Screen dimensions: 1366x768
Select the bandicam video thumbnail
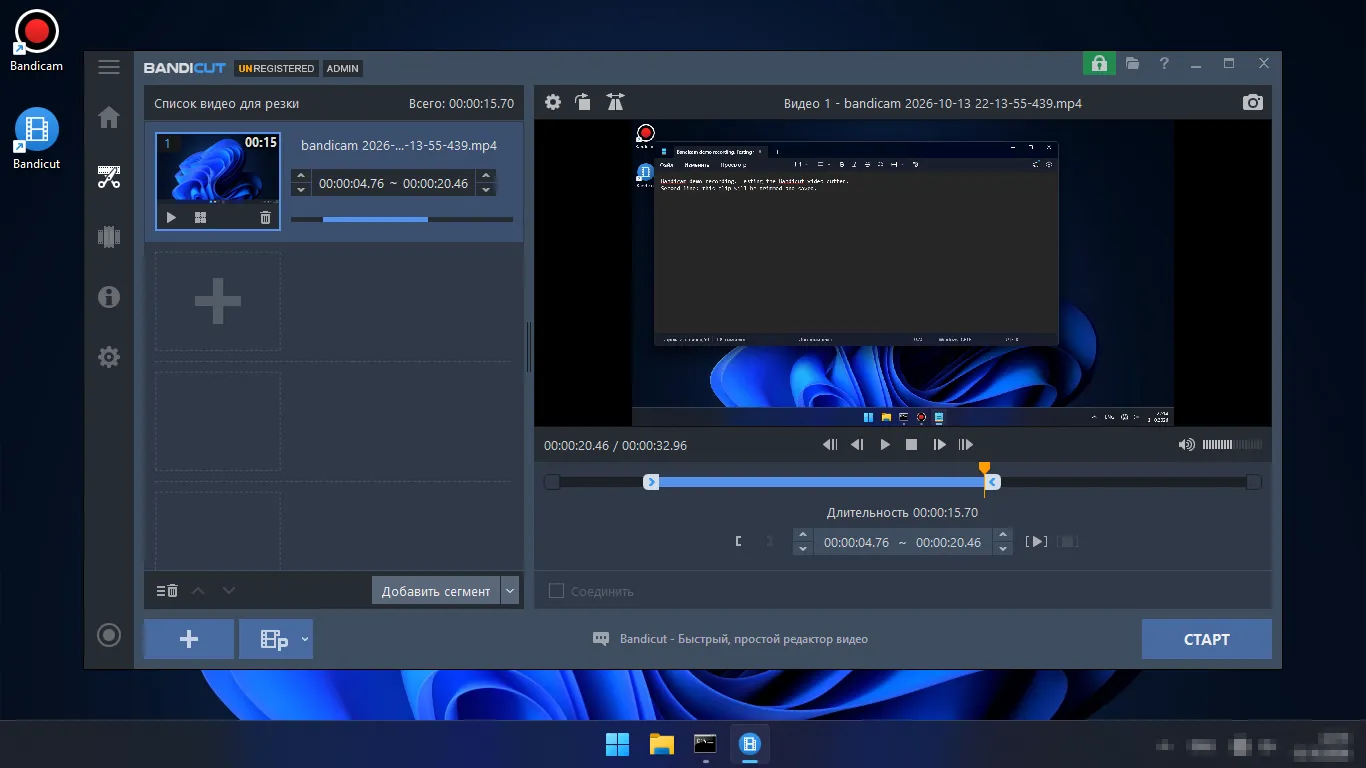coord(218,181)
